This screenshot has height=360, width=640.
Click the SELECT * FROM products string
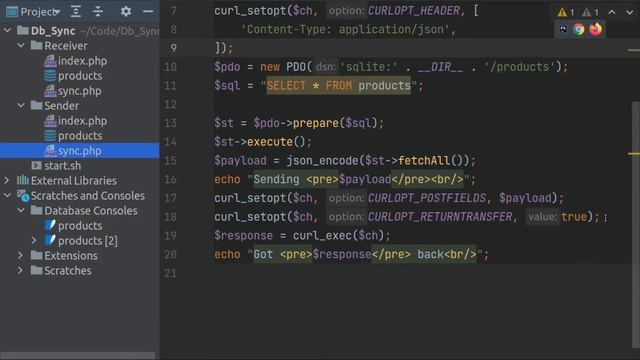(338, 86)
